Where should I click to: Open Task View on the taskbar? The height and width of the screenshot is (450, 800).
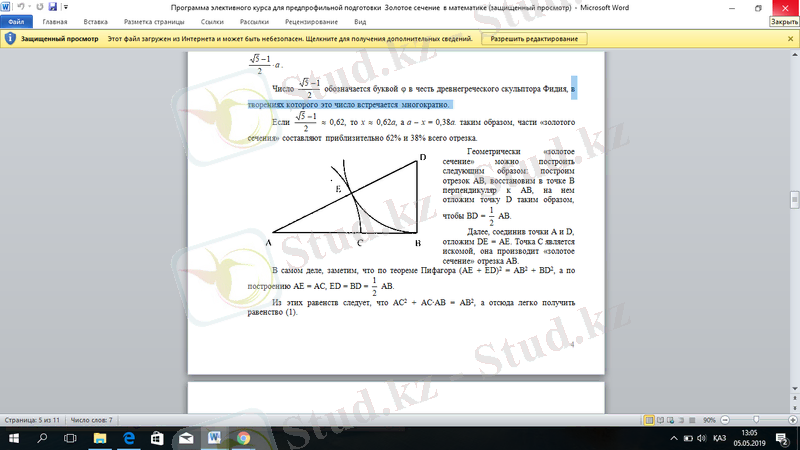pyautogui.click(x=70, y=438)
